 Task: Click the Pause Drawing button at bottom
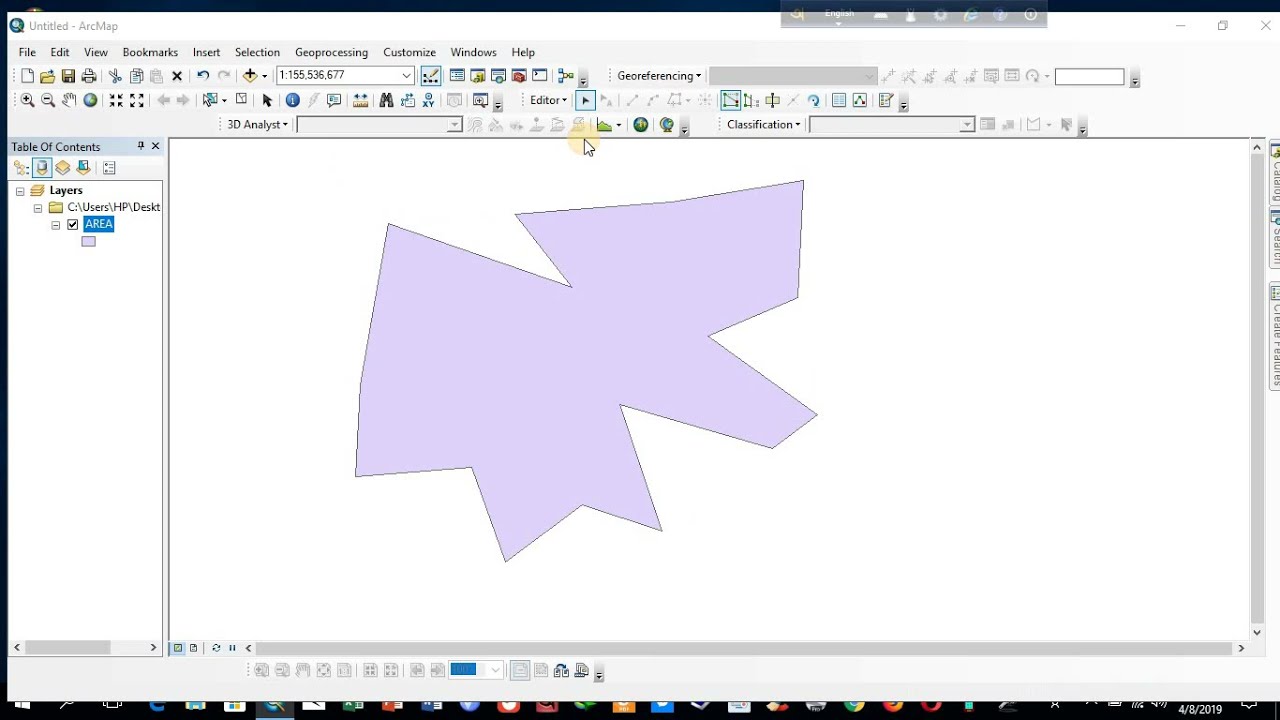232,648
